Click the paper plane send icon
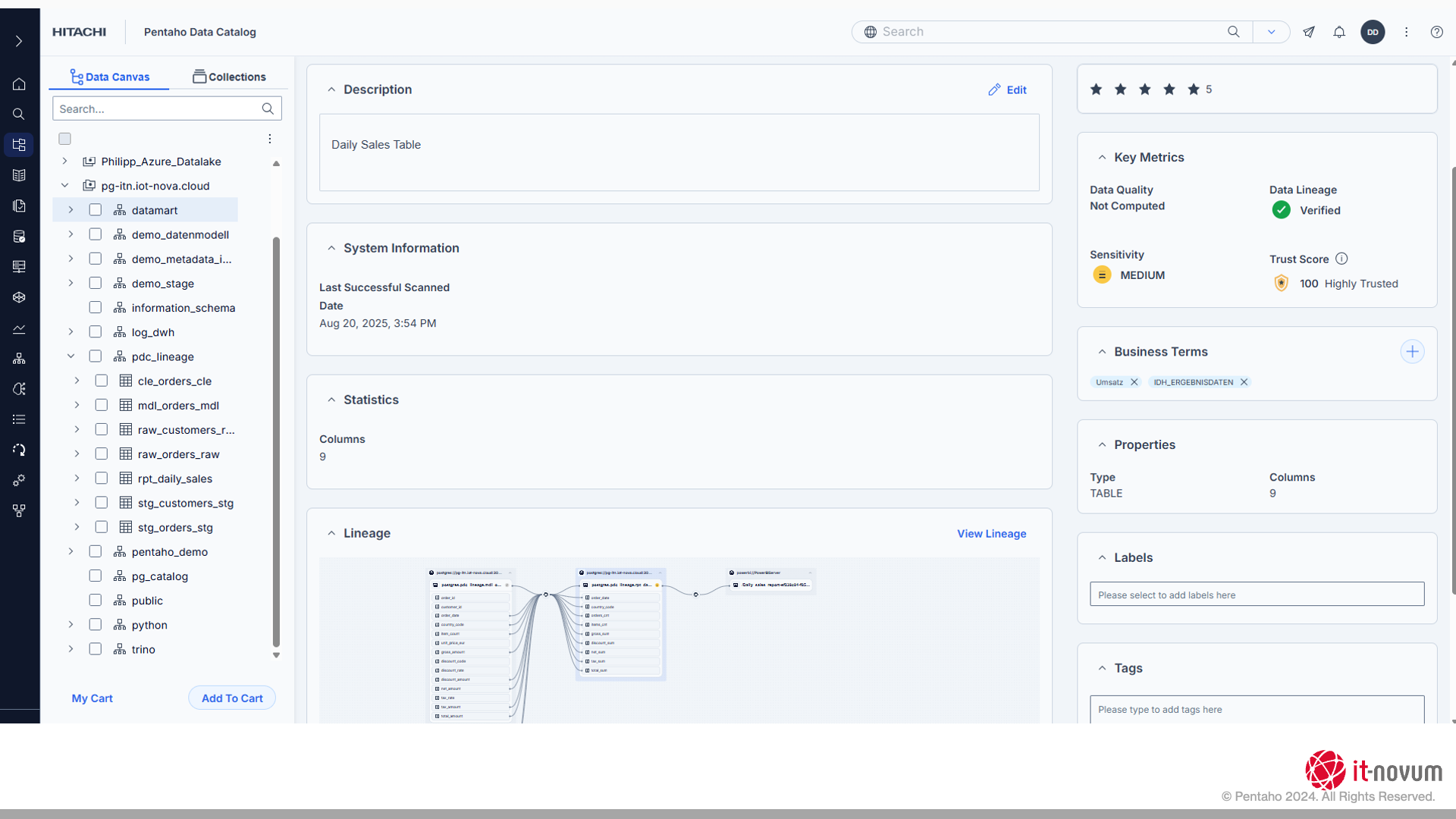The width and height of the screenshot is (1456, 819). (x=1309, y=32)
